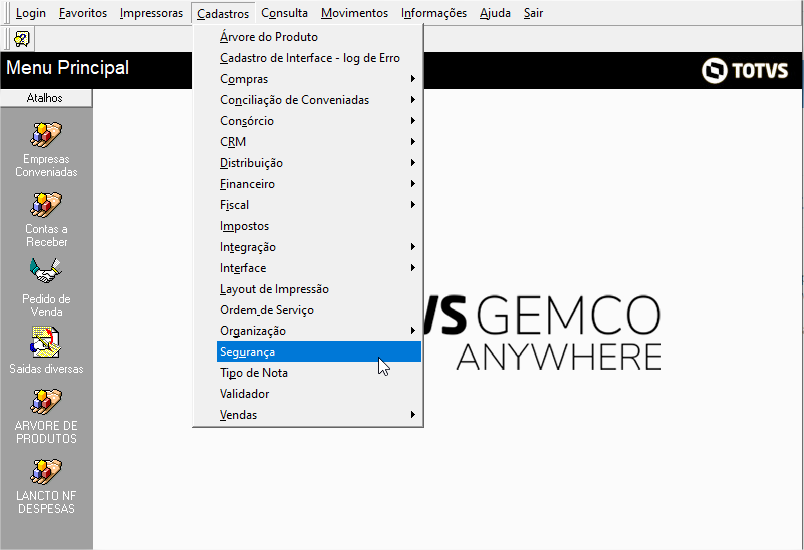Click the help question-mark toolbar icon
The height and width of the screenshot is (550, 804).
pyautogui.click(x=22, y=39)
